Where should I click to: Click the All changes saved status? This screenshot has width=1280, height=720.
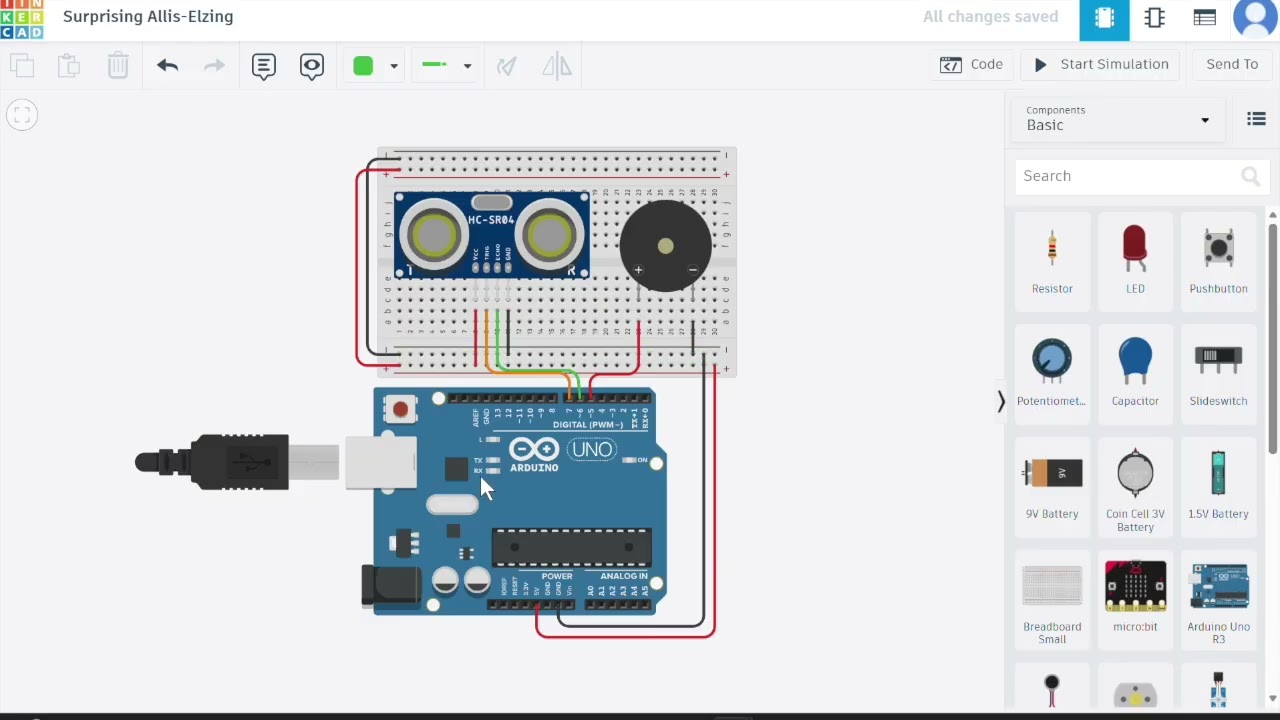coord(990,16)
